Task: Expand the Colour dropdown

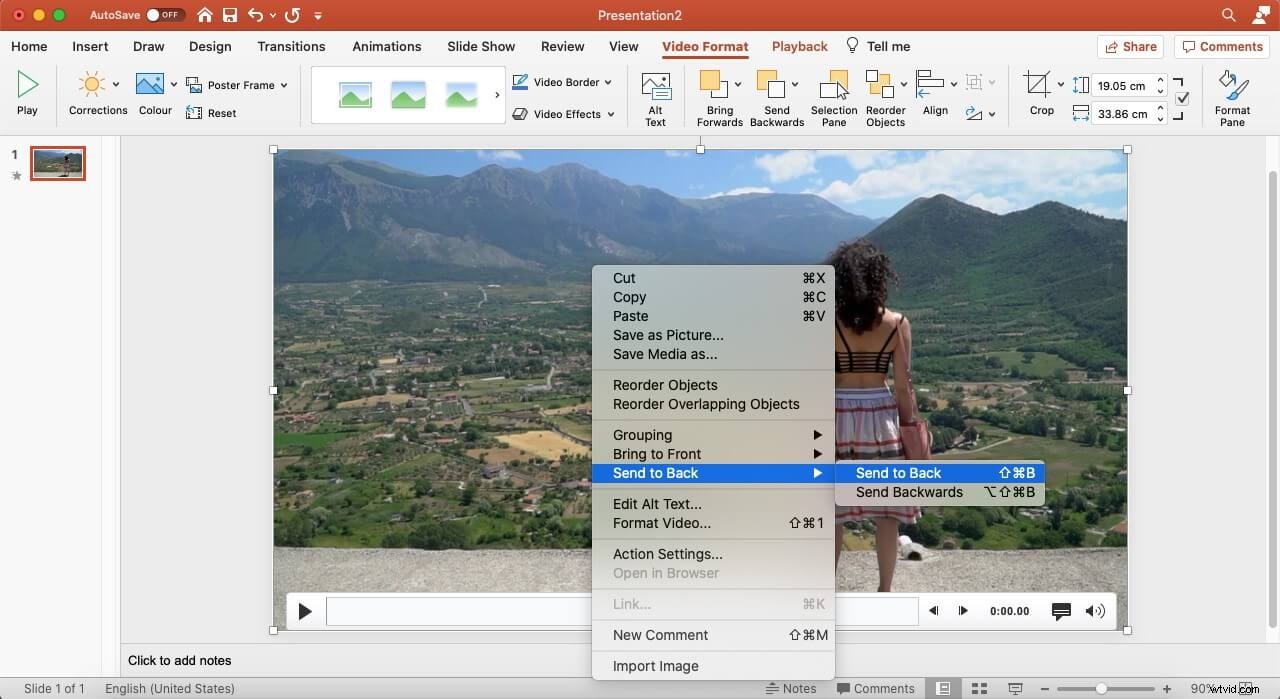Action: (x=172, y=84)
